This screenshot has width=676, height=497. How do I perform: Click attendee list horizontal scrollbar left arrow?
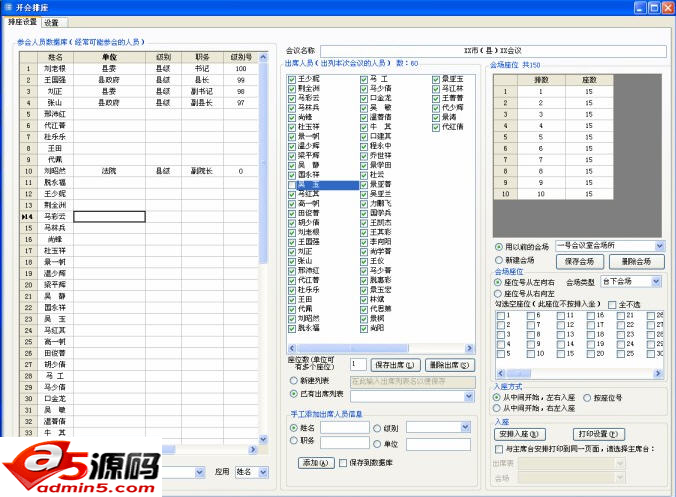point(292,348)
